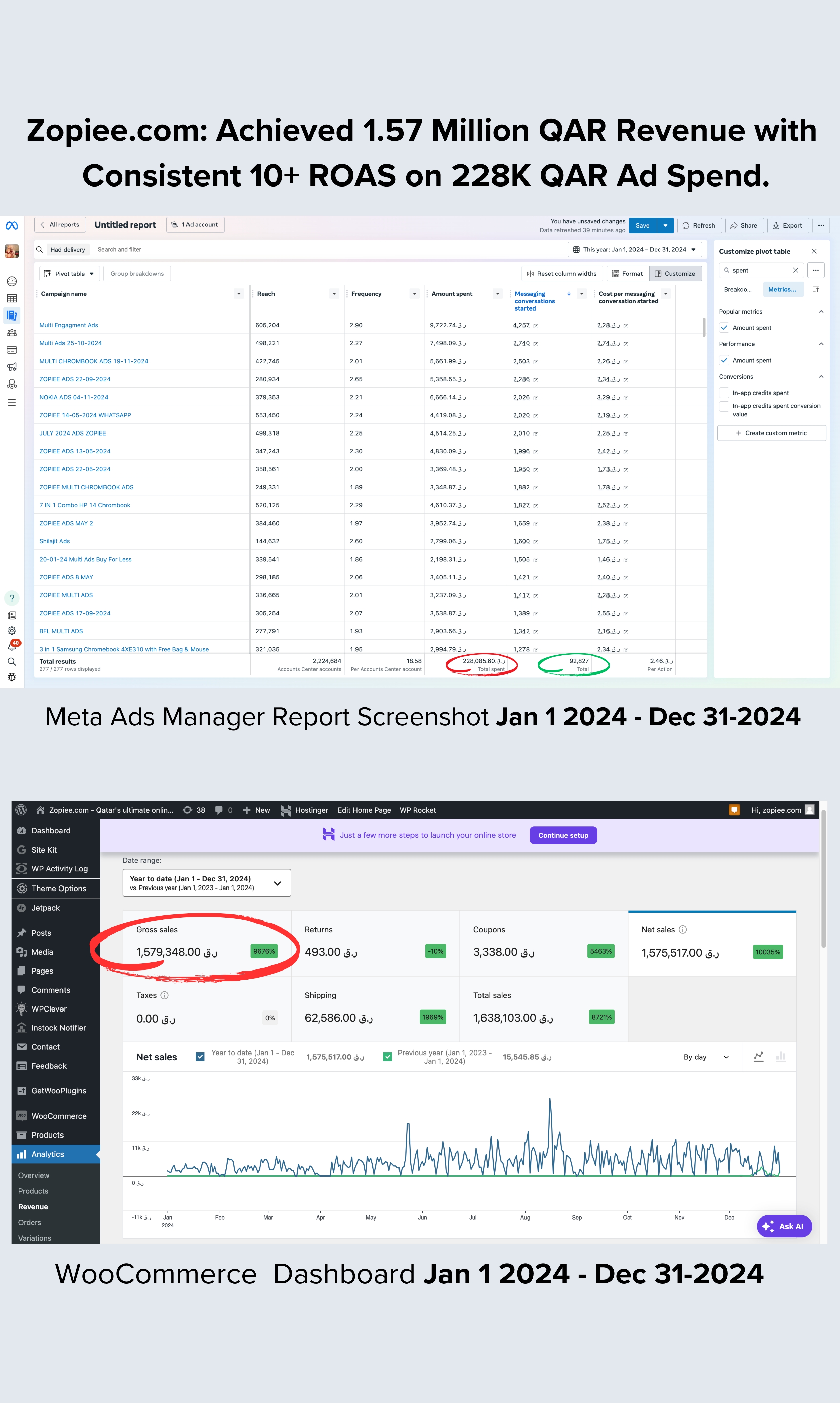
Task: Check In-app credits spent conversion value checkbox
Action: click(724, 406)
